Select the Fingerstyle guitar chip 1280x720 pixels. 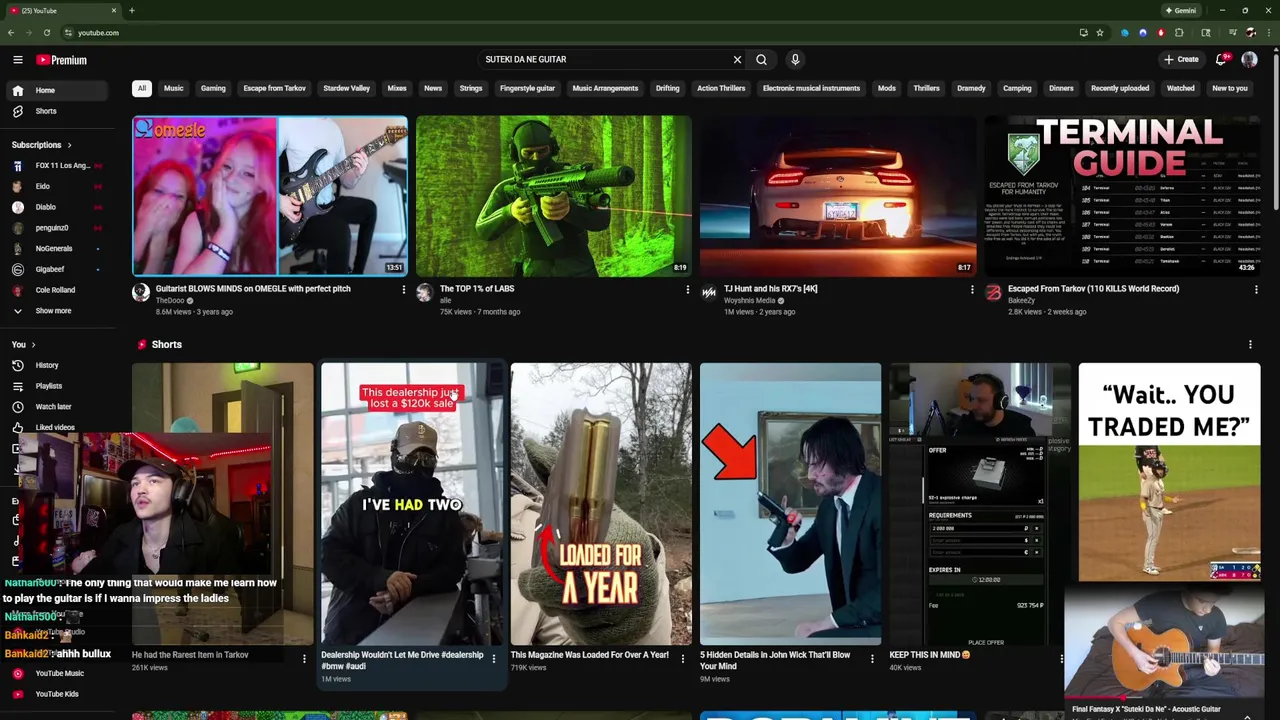point(527,88)
